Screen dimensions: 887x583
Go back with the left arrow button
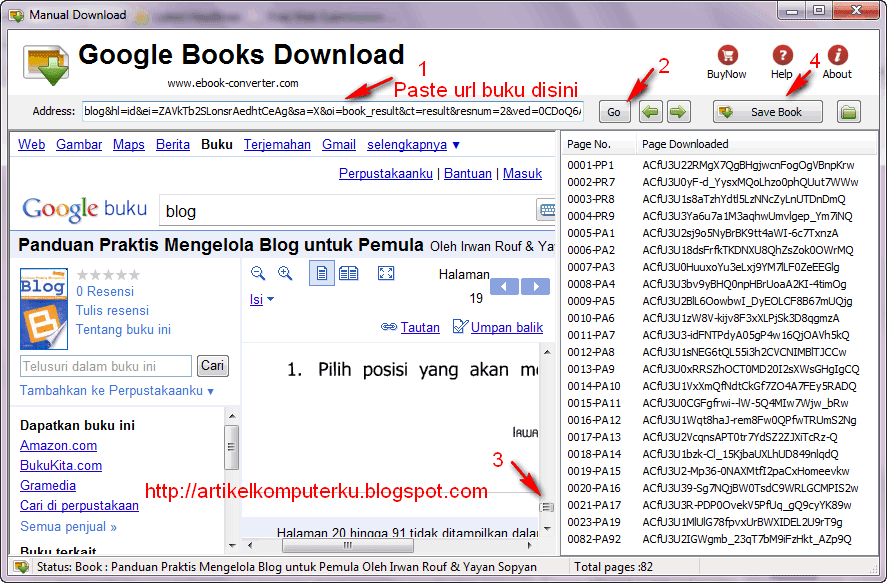click(x=651, y=111)
